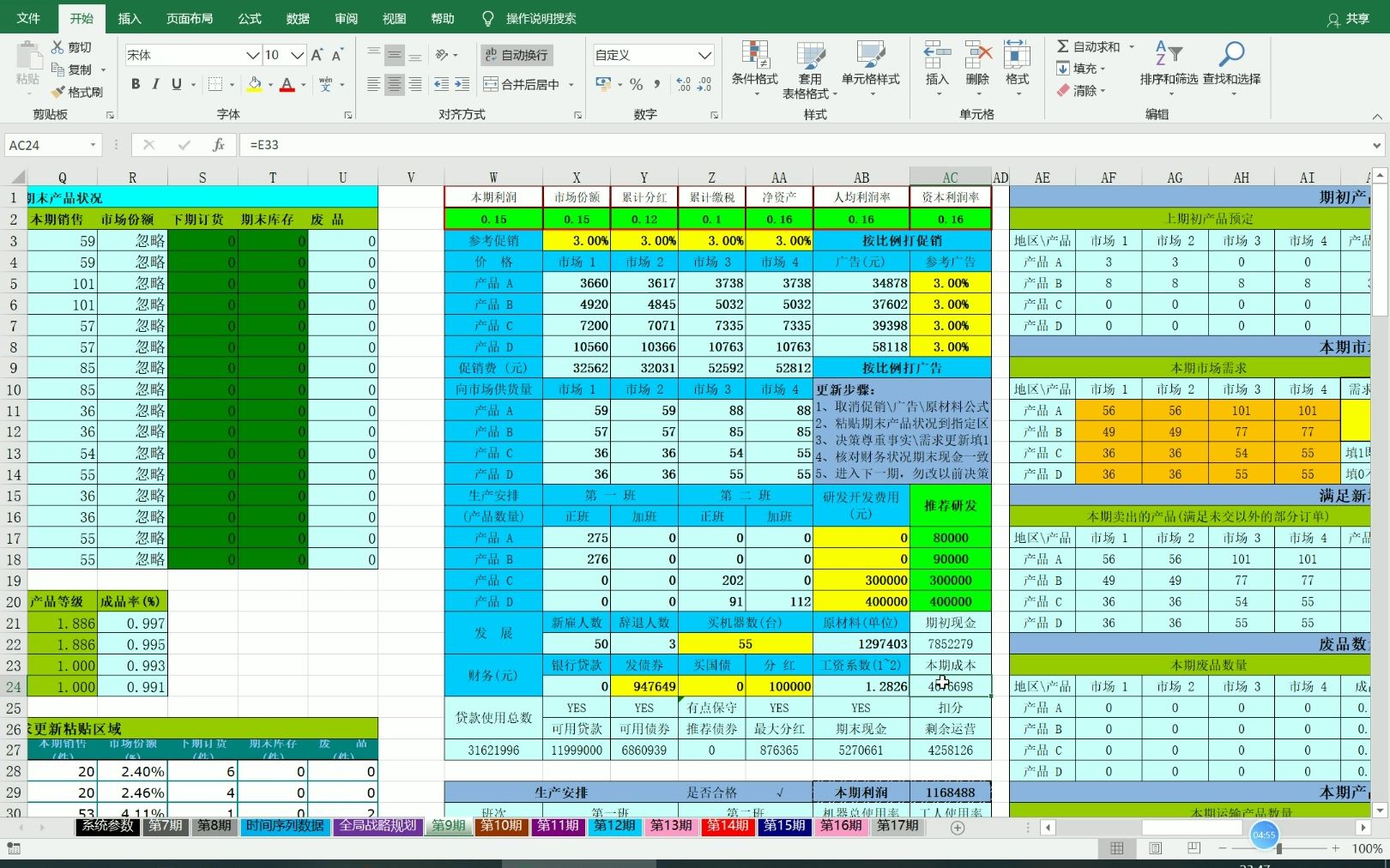The width and height of the screenshot is (1390, 868).
Task: Collapse the ribbon
Action: pos(1376,116)
